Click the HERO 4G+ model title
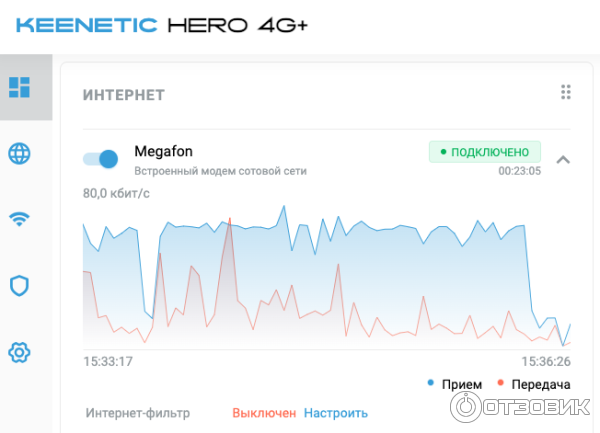Image resolution: width=600 pixels, height=433 pixels. (x=238, y=25)
